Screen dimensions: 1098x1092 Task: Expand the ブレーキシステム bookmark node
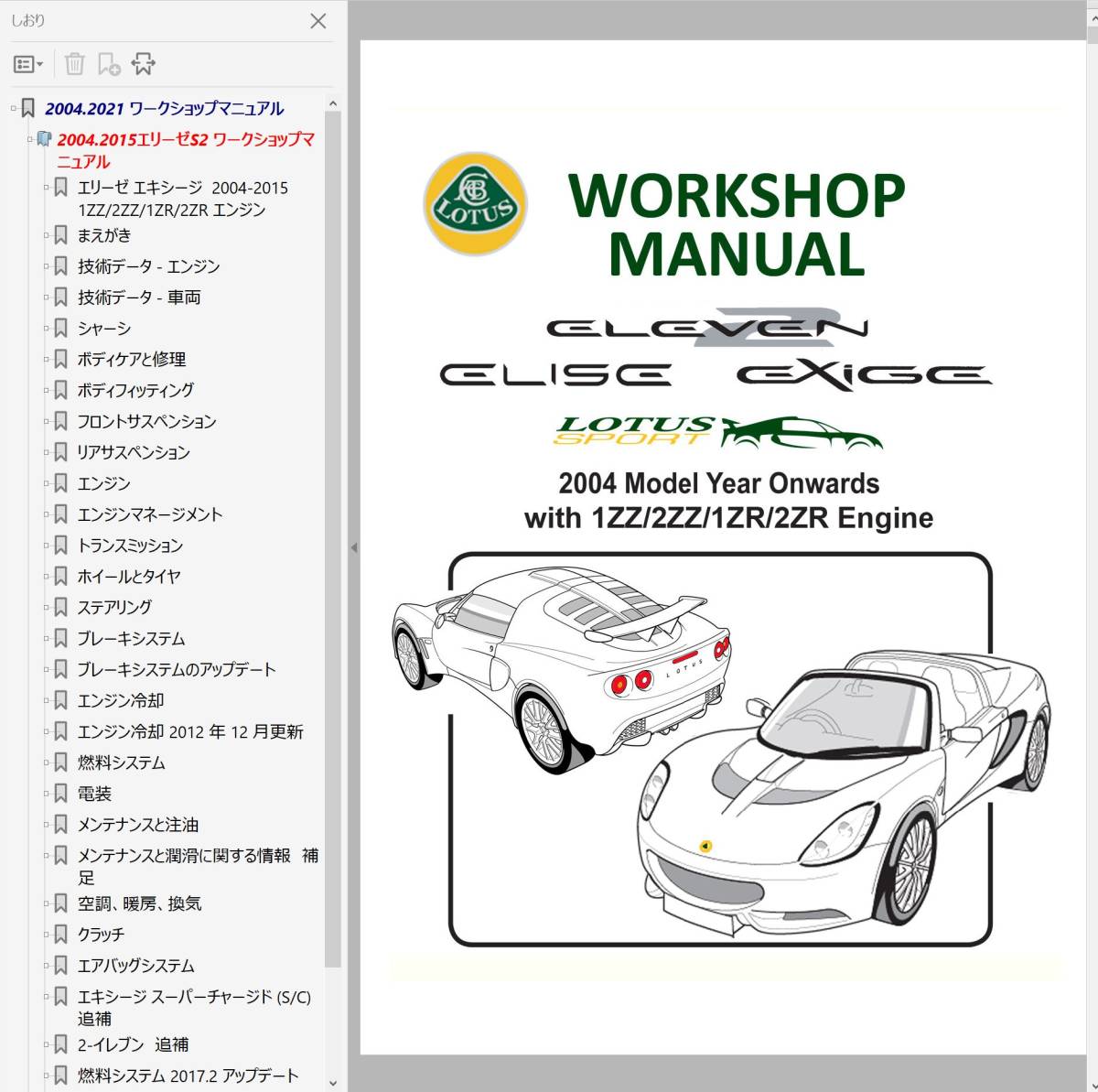point(46,639)
